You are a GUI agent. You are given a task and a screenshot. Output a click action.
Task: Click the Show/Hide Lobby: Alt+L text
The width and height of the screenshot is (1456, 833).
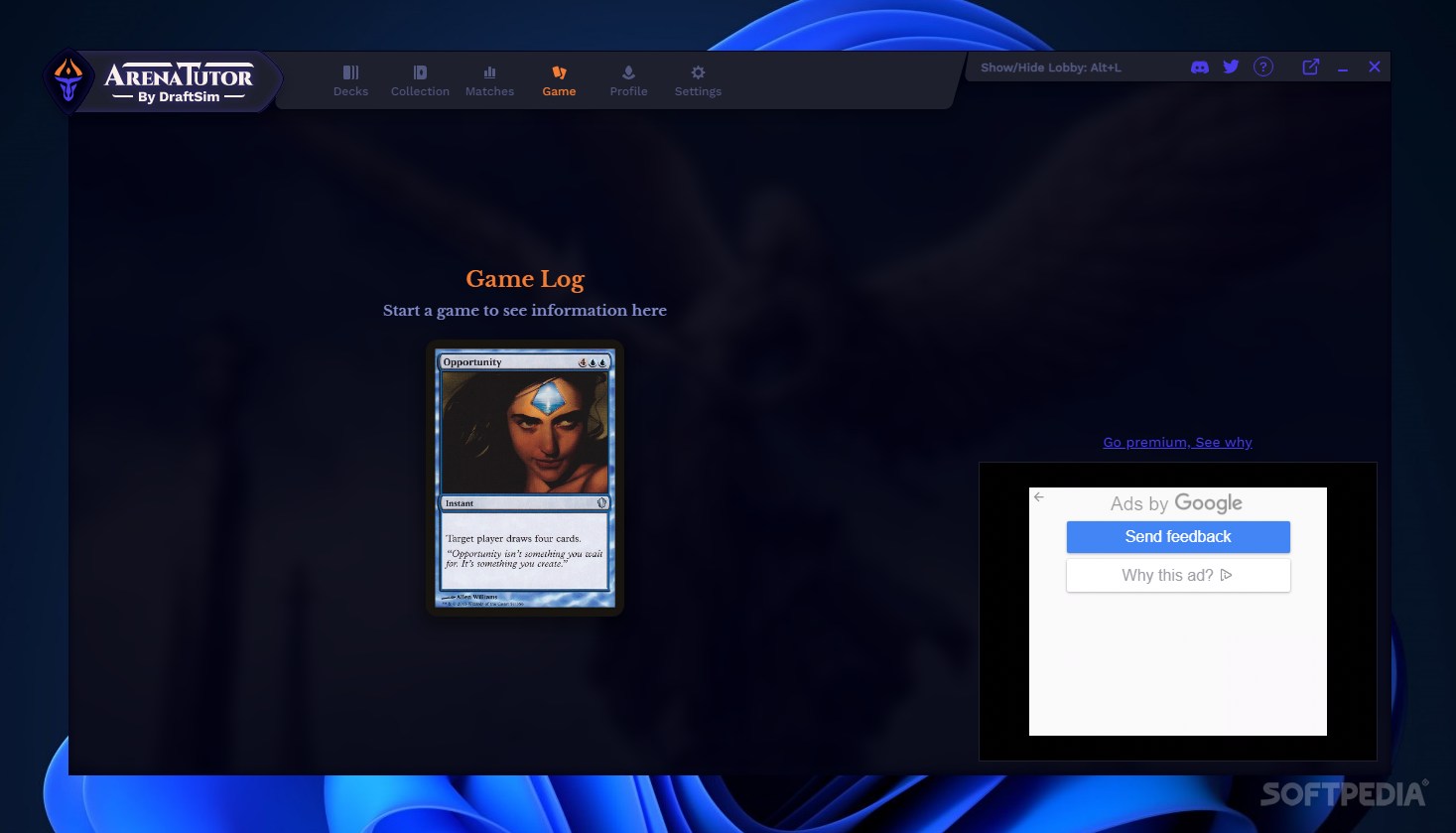coord(1051,68)
